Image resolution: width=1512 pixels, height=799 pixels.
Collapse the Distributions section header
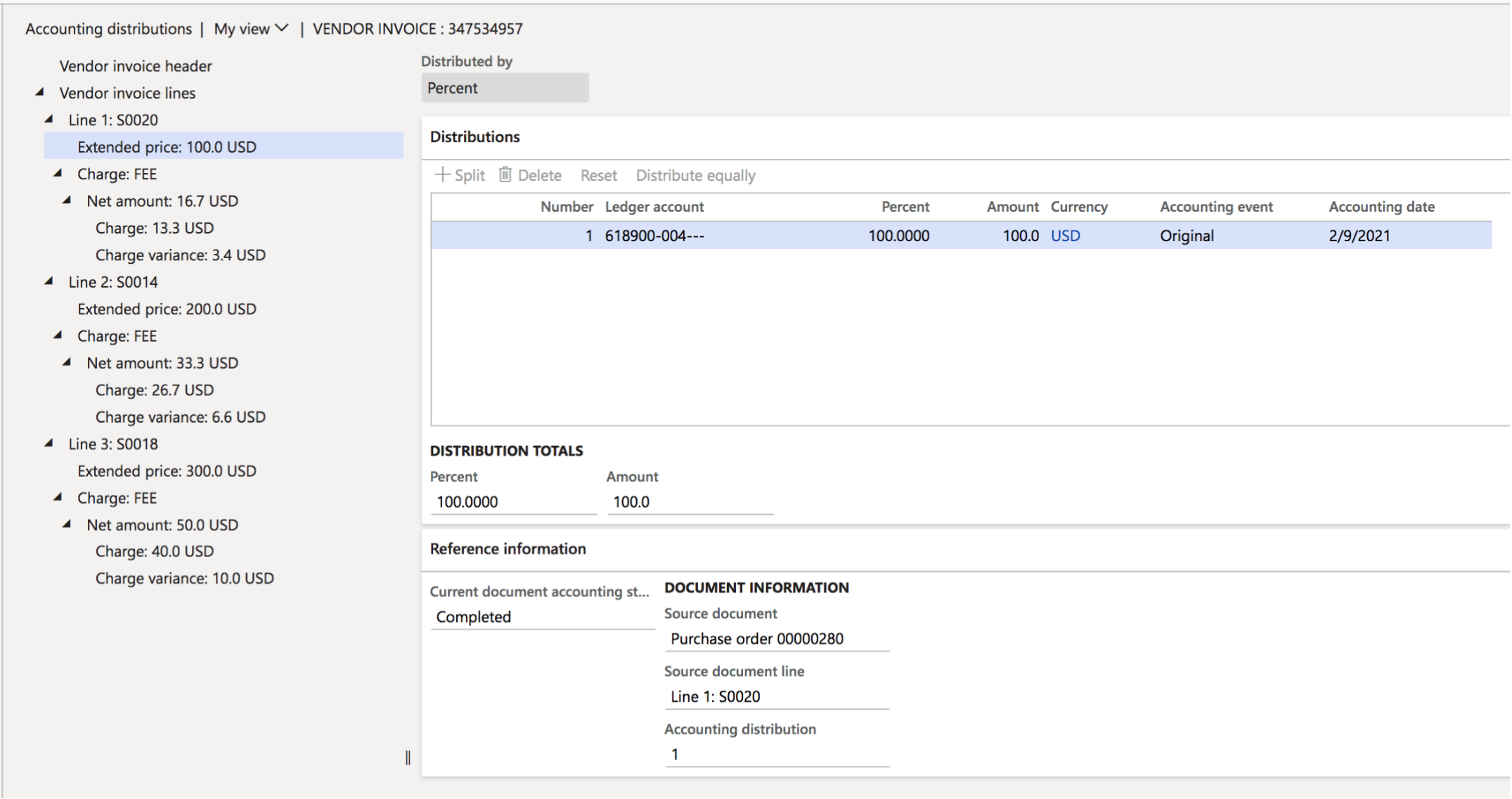coord(474,136)
